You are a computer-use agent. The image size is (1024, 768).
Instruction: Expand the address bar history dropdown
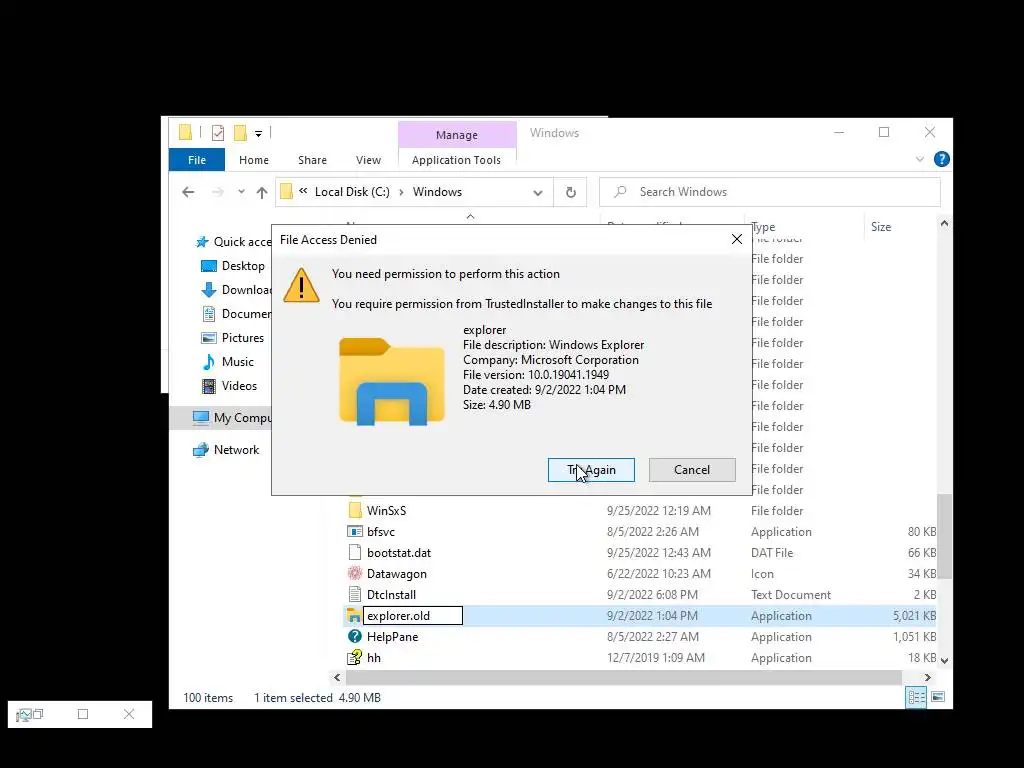point(537,193)
